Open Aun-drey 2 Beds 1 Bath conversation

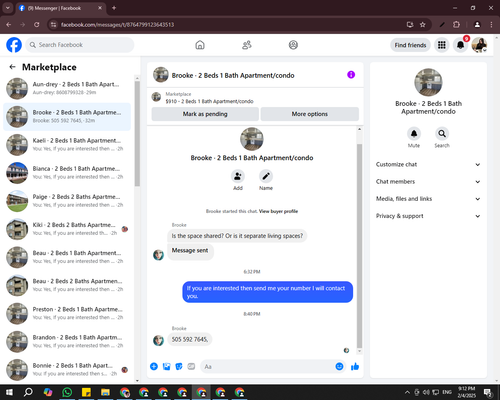[x=67, y=88]
